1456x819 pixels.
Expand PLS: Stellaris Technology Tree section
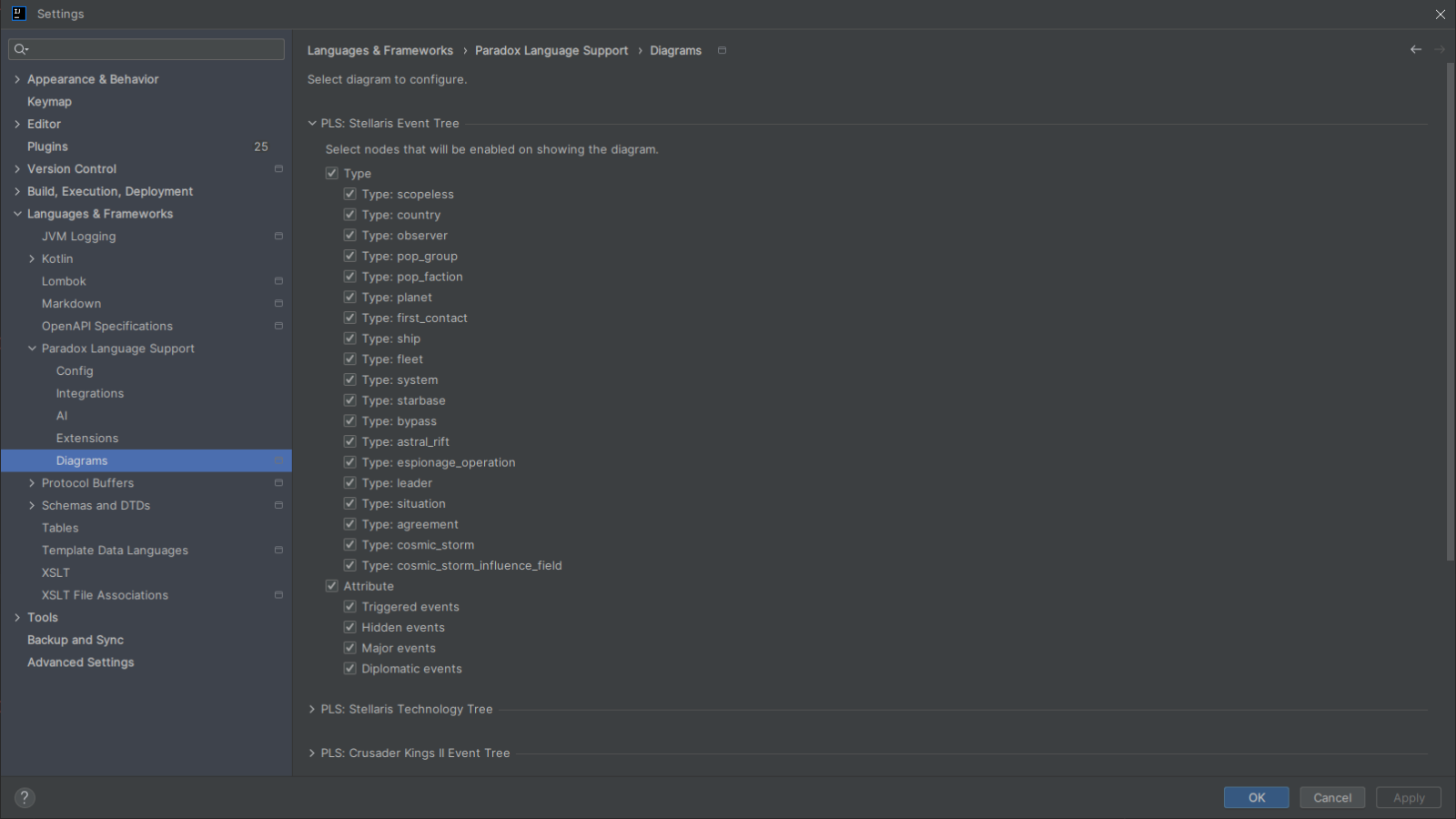point(312,710)
